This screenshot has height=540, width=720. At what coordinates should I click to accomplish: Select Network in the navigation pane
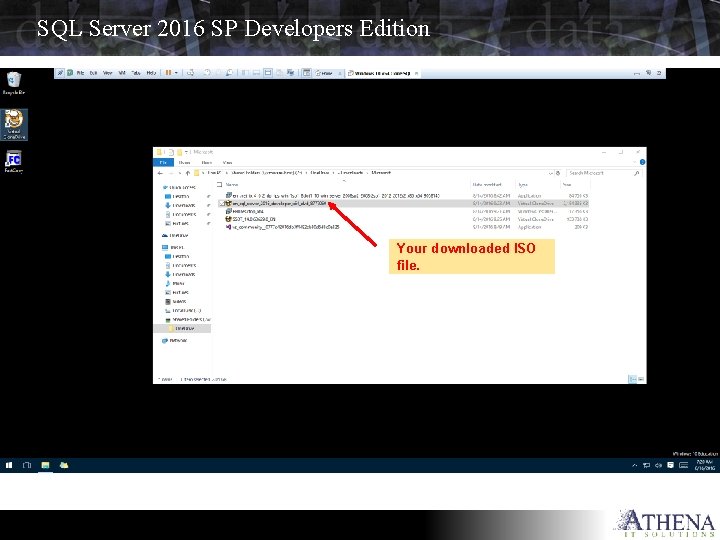(174, 341)
